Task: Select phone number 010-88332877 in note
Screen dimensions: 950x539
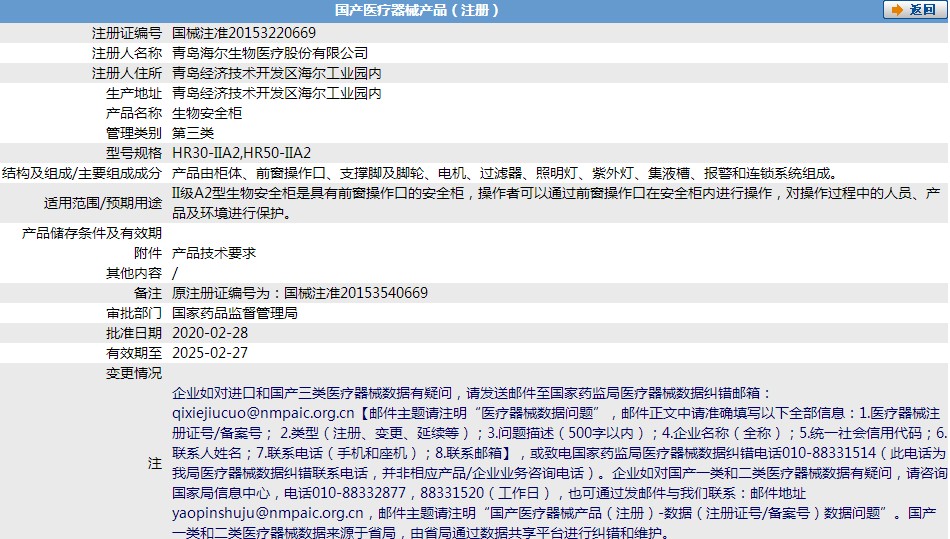Action: tap(358, 493)
